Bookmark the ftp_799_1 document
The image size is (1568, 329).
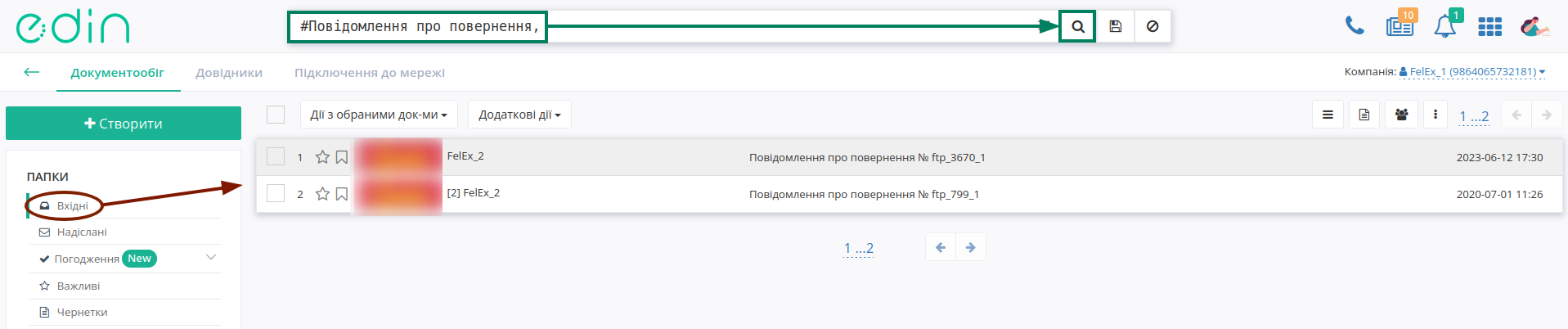[342, 194]
